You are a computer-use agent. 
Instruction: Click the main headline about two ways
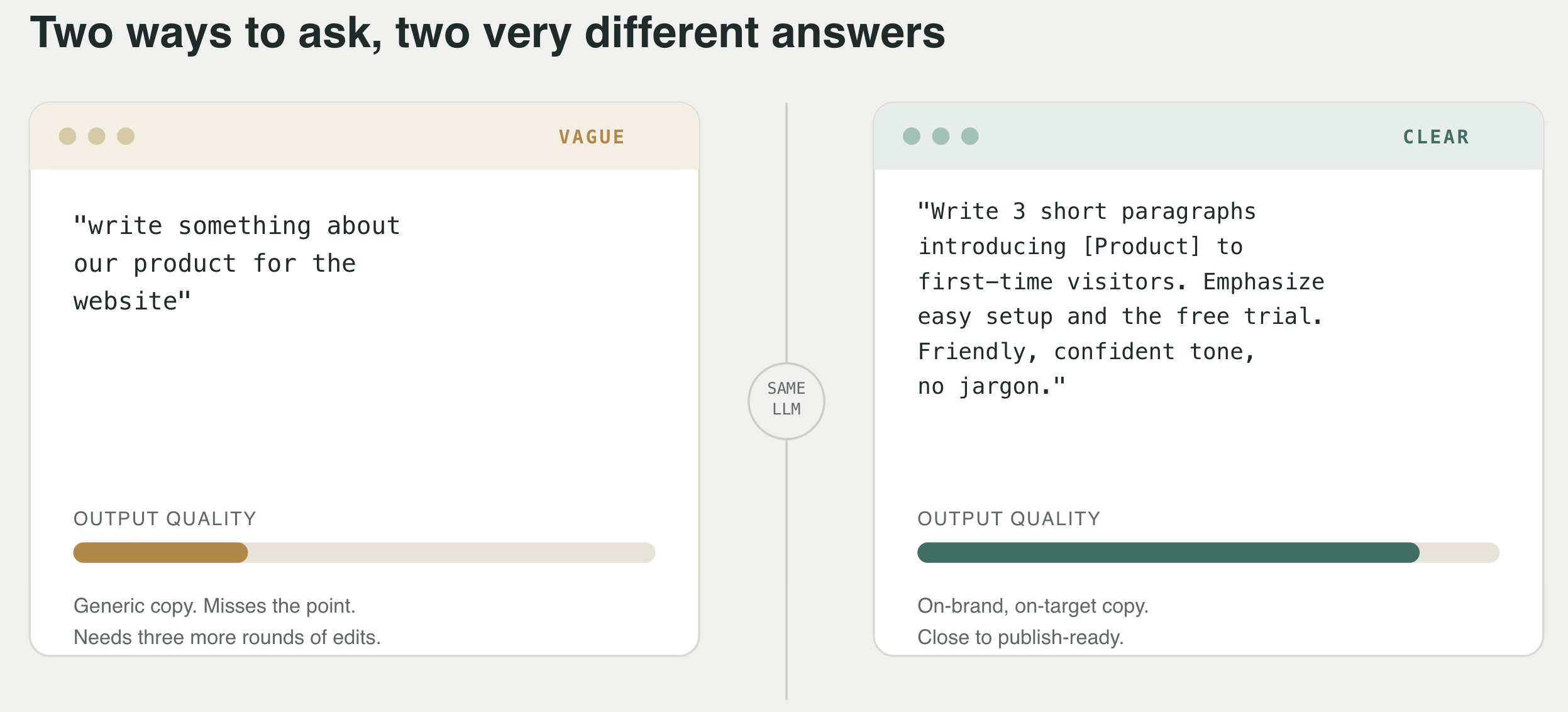click(x=488, y=33)
